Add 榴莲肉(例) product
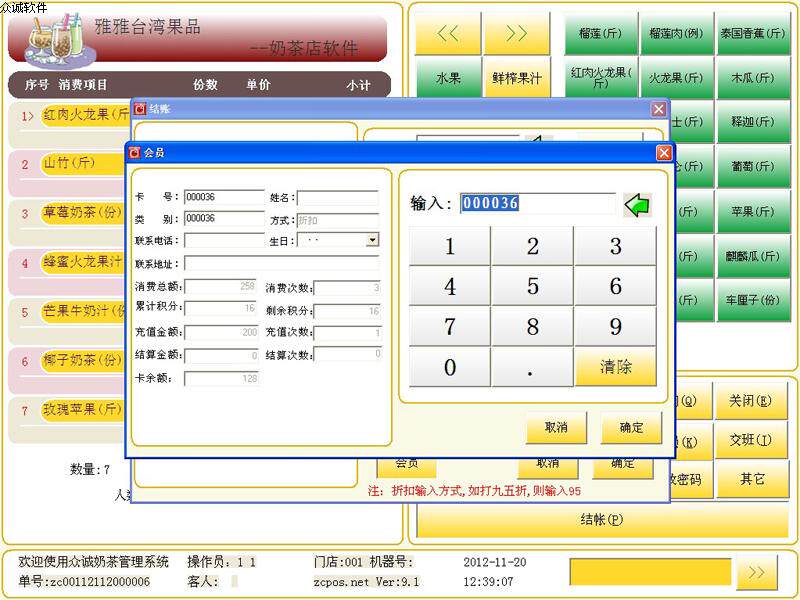 (x=676, y=34)
